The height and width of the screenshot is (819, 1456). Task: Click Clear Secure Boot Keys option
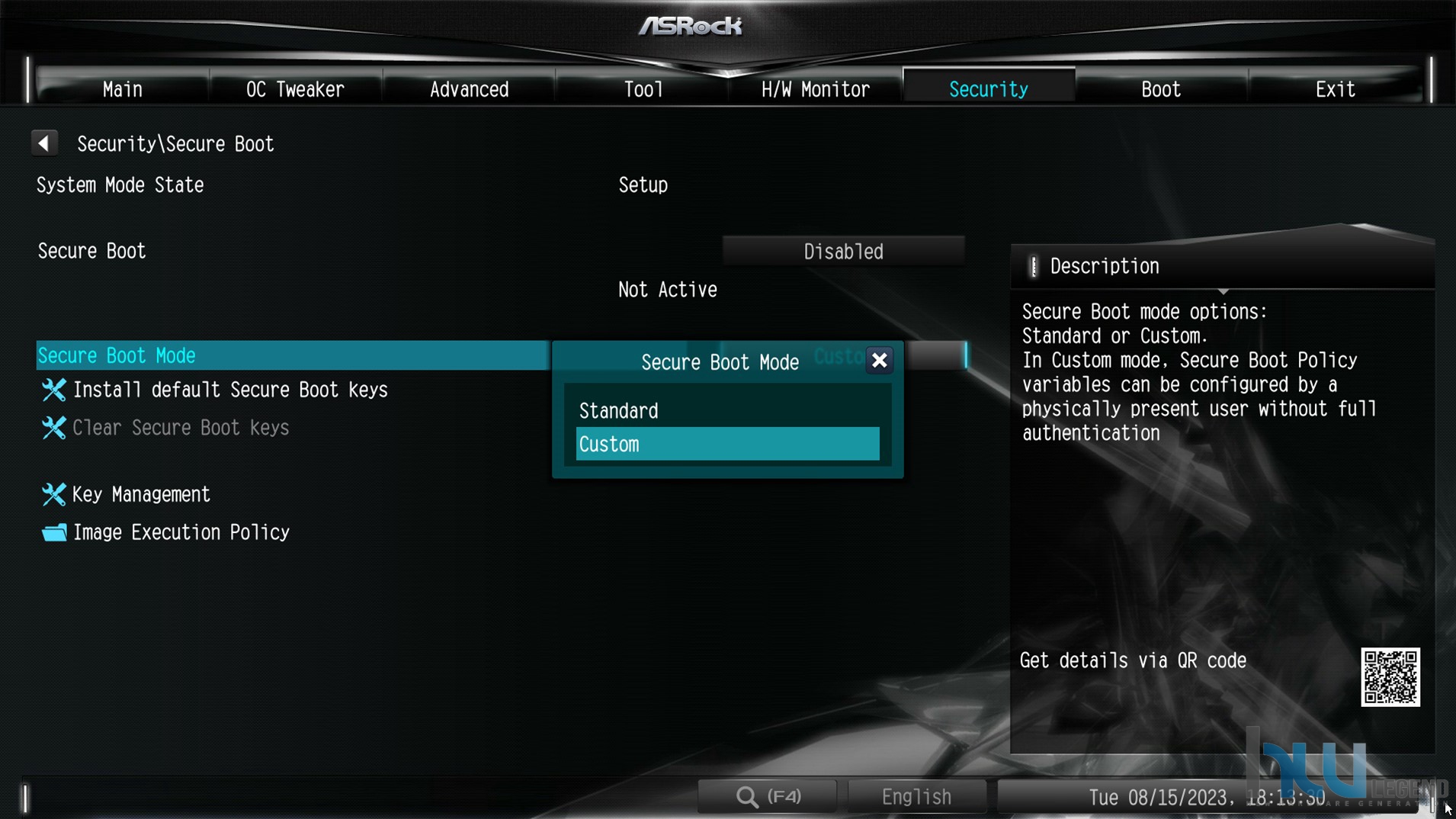click(x=181, y=428)
